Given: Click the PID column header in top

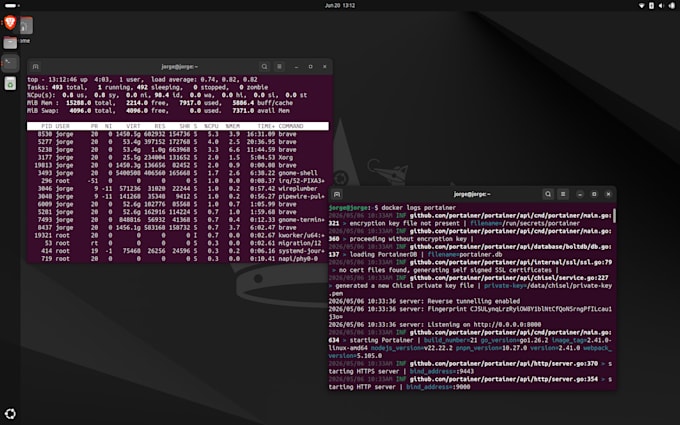Looking at the screenshot, I should click(46, 126).
